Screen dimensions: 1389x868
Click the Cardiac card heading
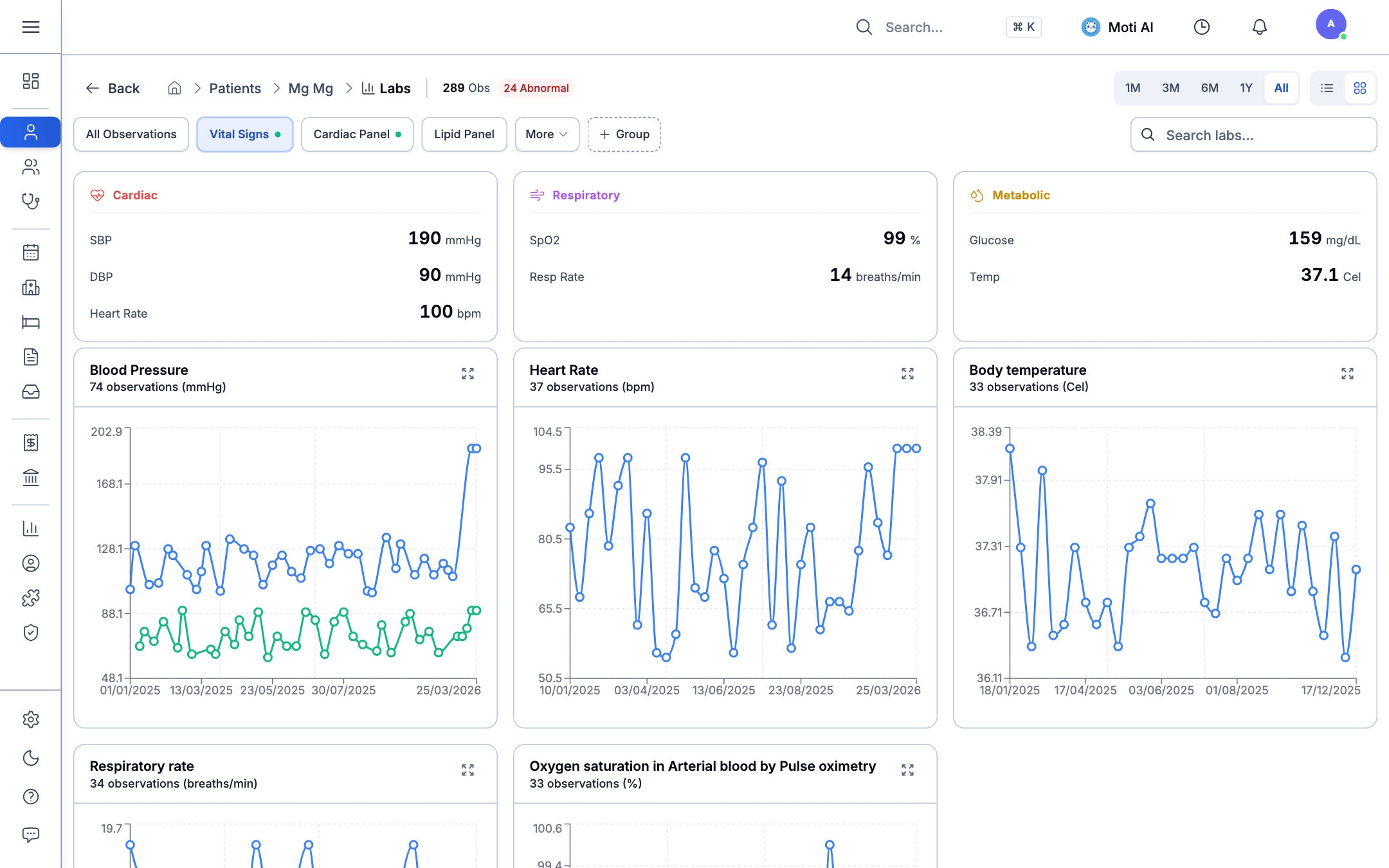point(134,195)
